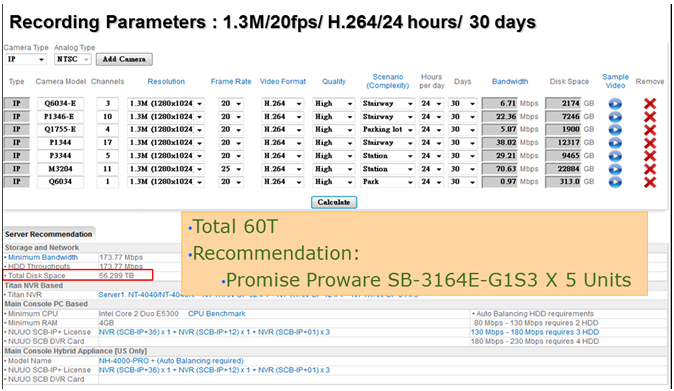Open scenario dropdown for M3204 Station row
The height and width of the screenshot is (391, 674).
click(x=388, y=169)
